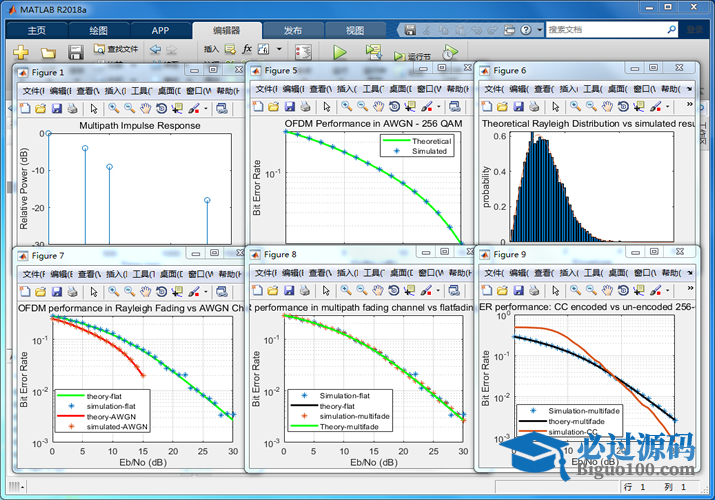Screen dimensions: 715x500
Task: Open Brush dropdown arrow in Figure 8 toolbar
Action: [x=438, y=290]
